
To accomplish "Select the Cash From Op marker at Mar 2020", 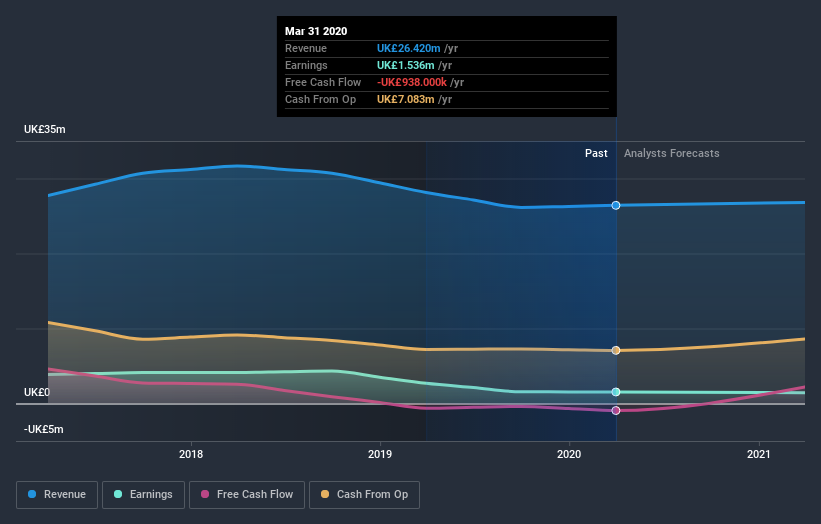I will pyautogui.click(x=616, y=350).
